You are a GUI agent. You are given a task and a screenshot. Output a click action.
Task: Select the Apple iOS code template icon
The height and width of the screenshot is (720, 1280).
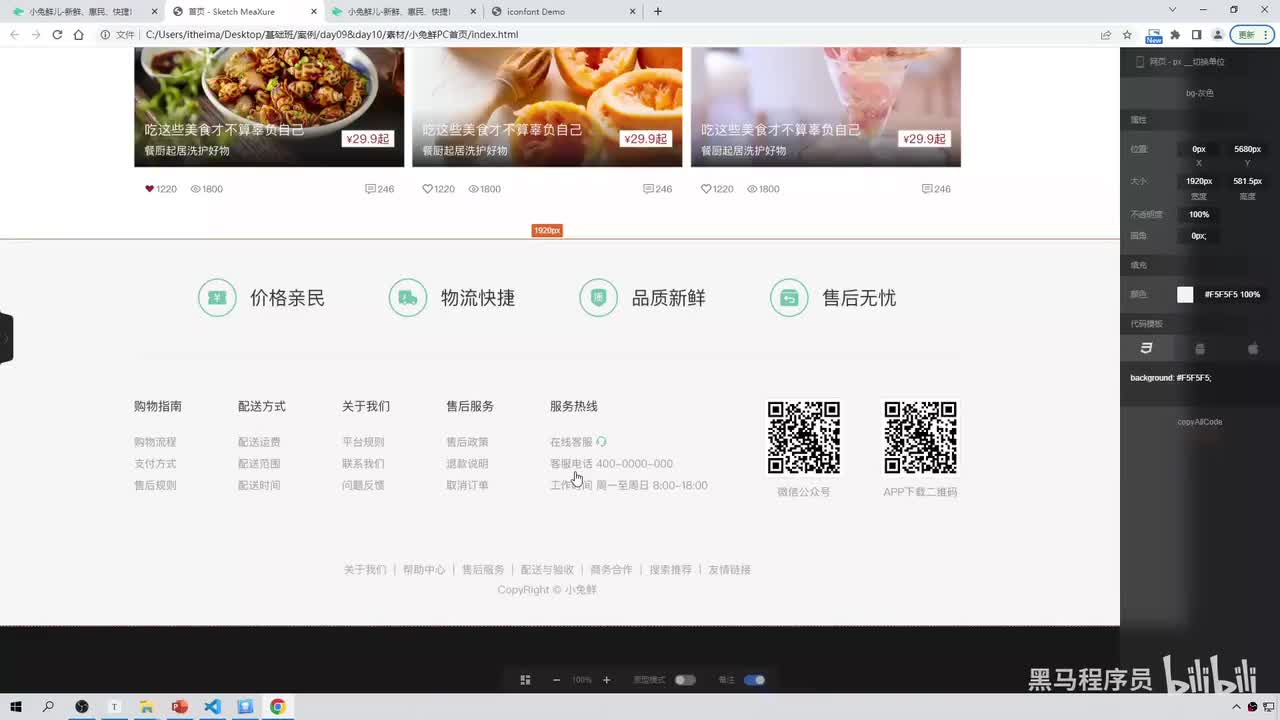tap(1253, 348)
